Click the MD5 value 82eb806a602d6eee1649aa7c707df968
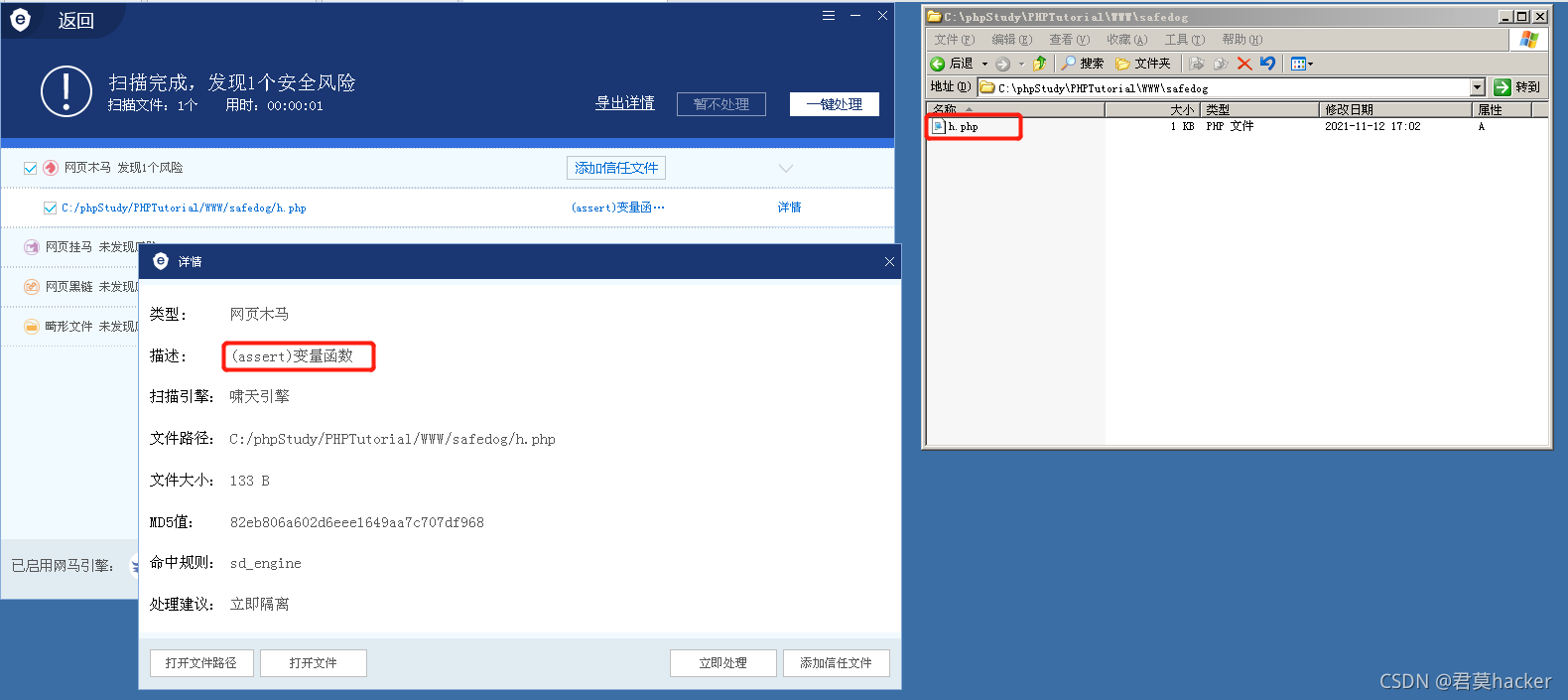 357,522
